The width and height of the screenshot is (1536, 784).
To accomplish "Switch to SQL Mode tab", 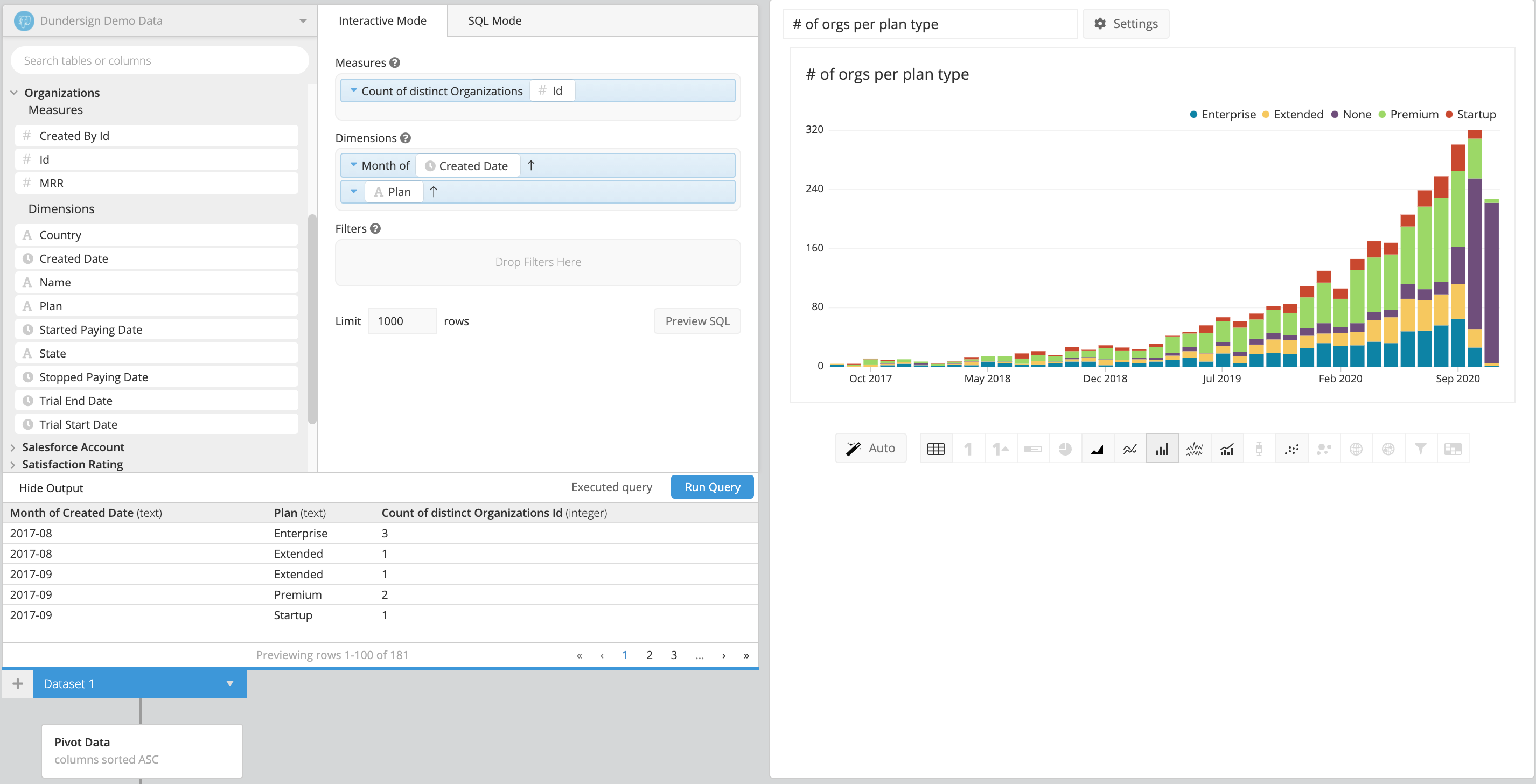I will 494,19.
